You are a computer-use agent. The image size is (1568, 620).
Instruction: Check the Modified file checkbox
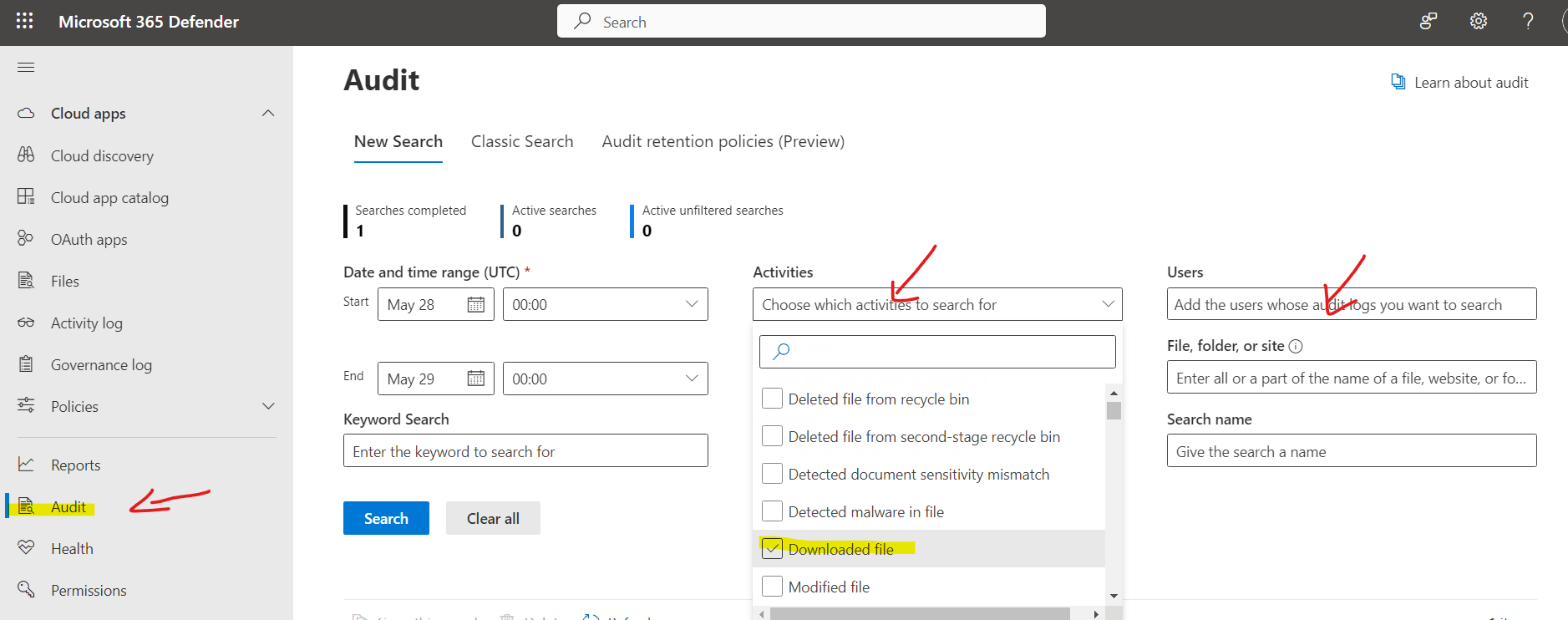772,587
